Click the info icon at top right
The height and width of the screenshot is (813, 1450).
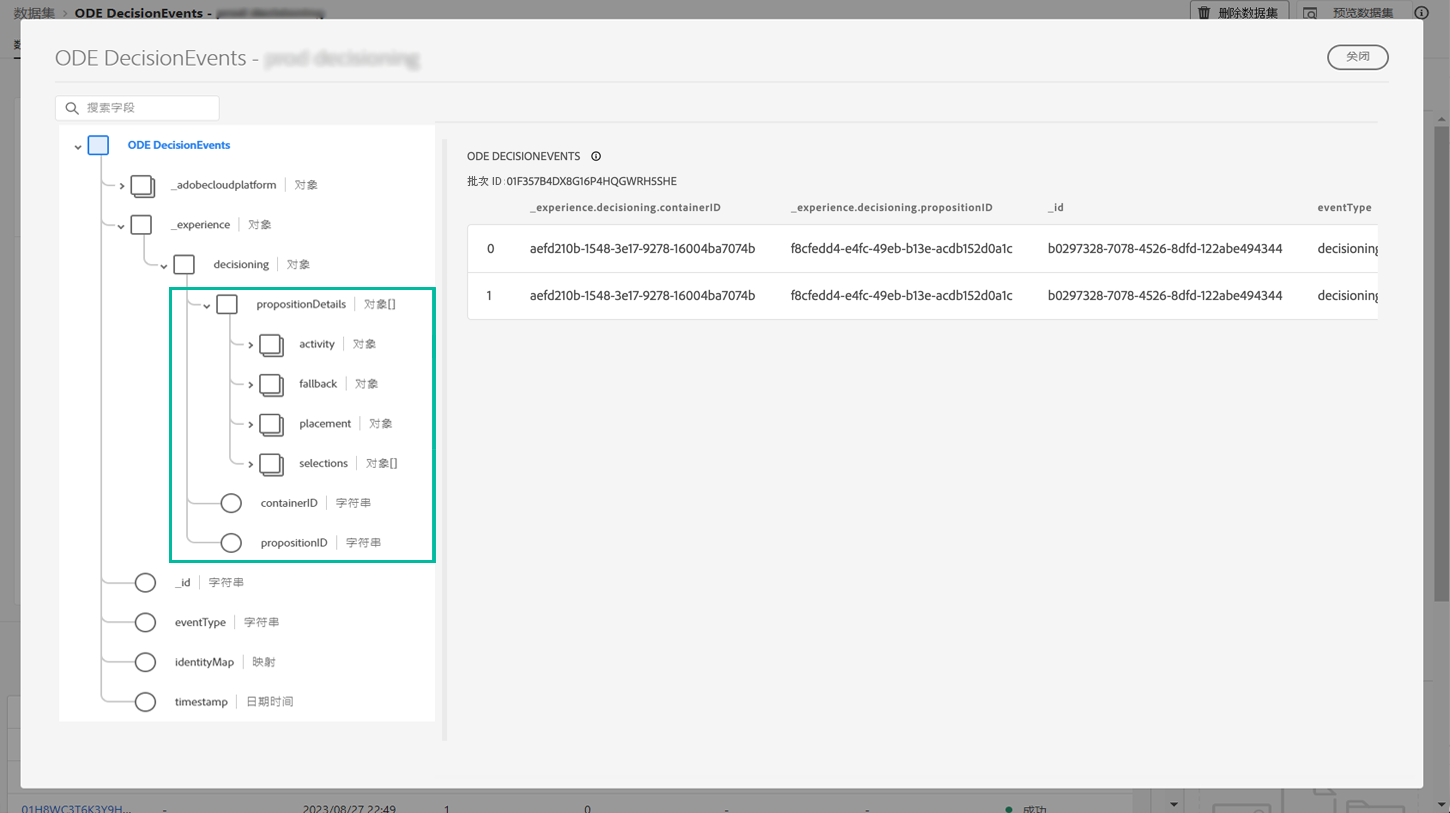pos(1421,13)
